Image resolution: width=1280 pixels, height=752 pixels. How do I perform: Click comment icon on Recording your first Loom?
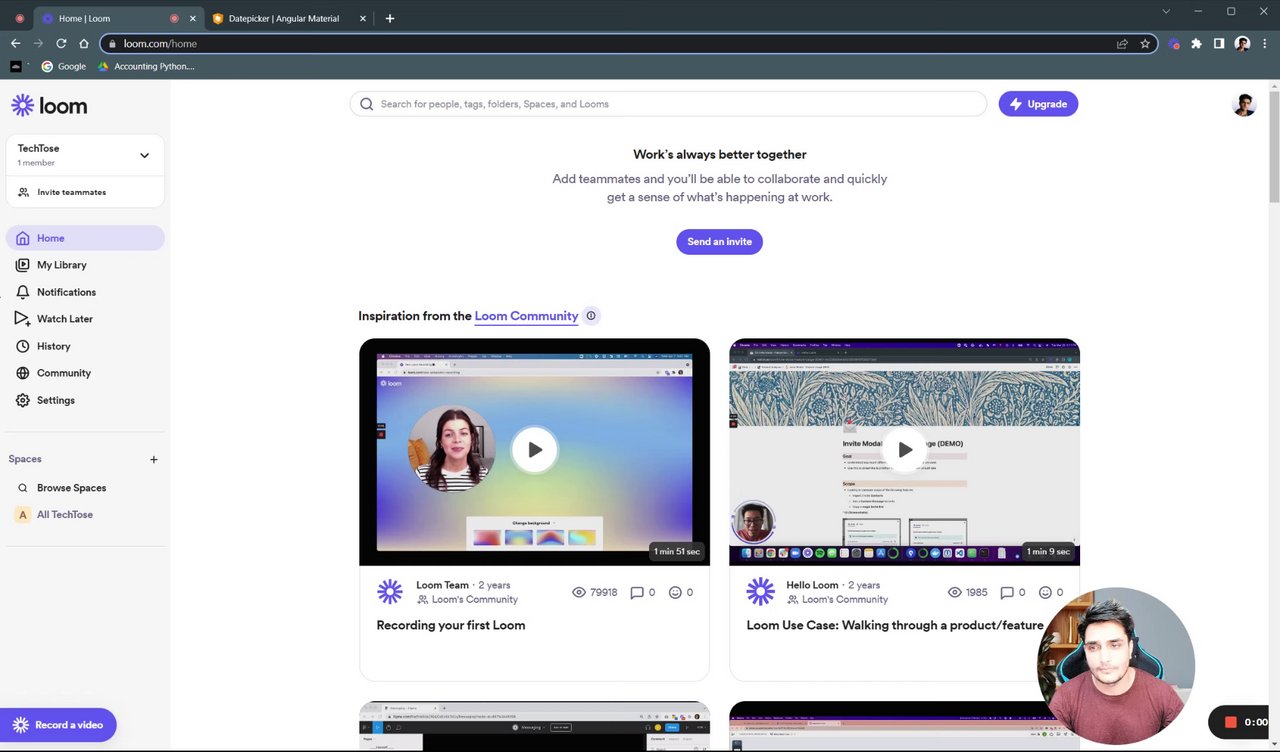tap(637, 592)
